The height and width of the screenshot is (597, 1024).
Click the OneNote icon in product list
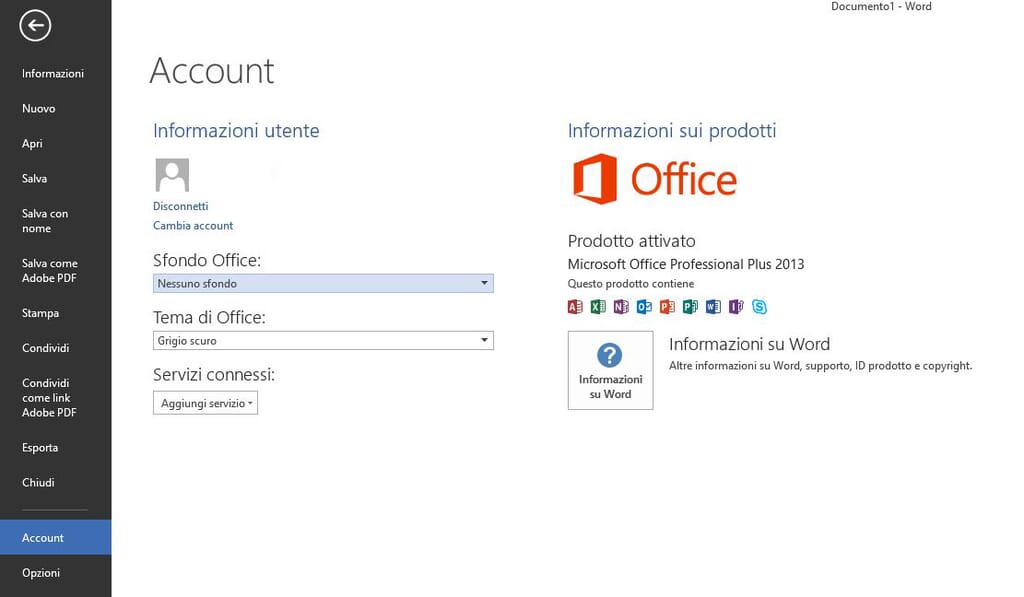click(x=621, y=307)
